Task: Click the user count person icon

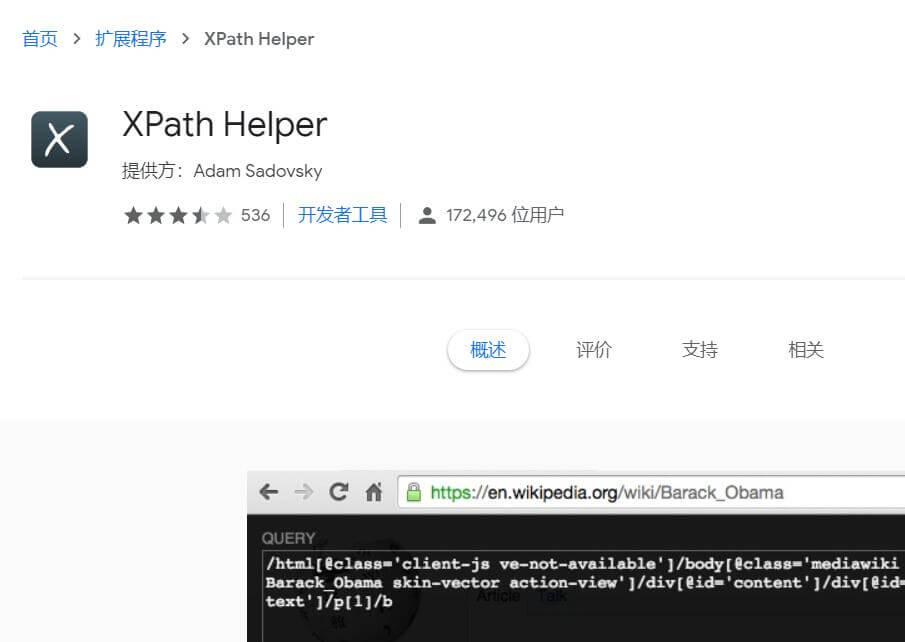Action: [427, 215]
